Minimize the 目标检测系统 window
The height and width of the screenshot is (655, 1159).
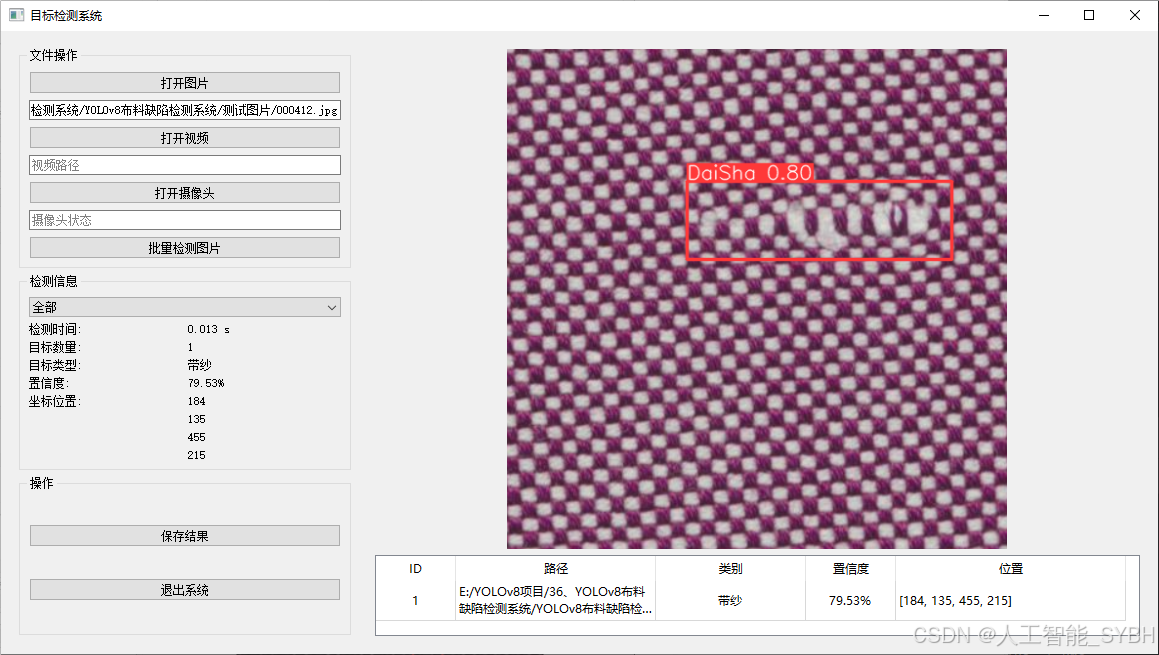click(1044, 15)
